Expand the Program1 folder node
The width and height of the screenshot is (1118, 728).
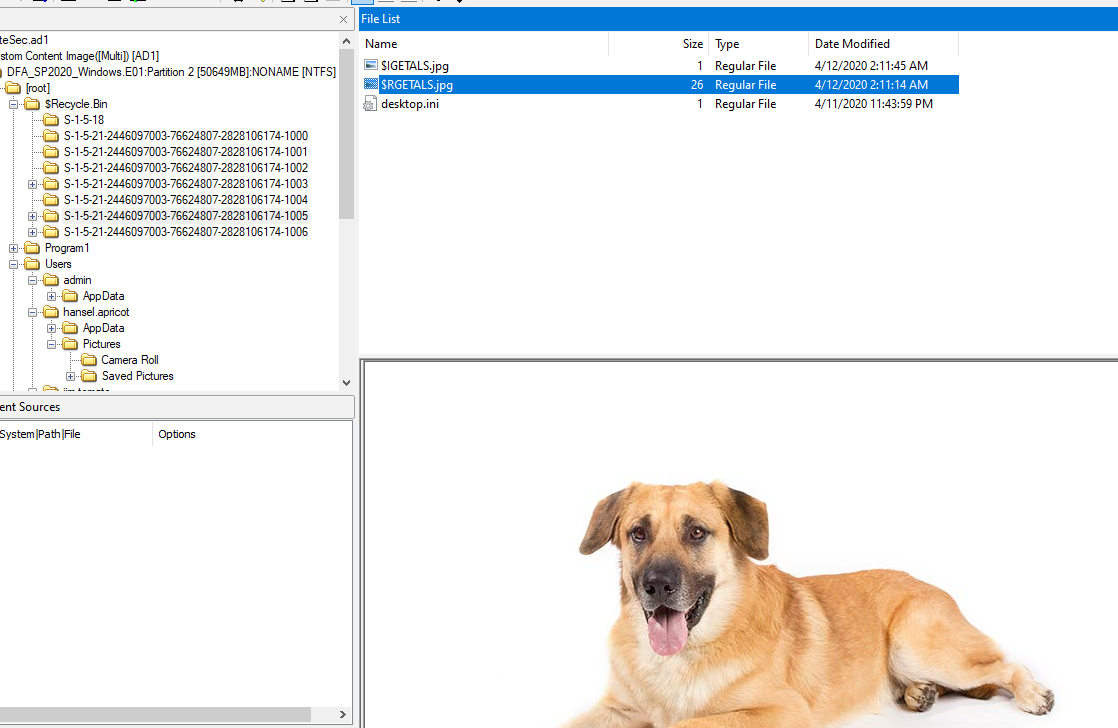14,248
